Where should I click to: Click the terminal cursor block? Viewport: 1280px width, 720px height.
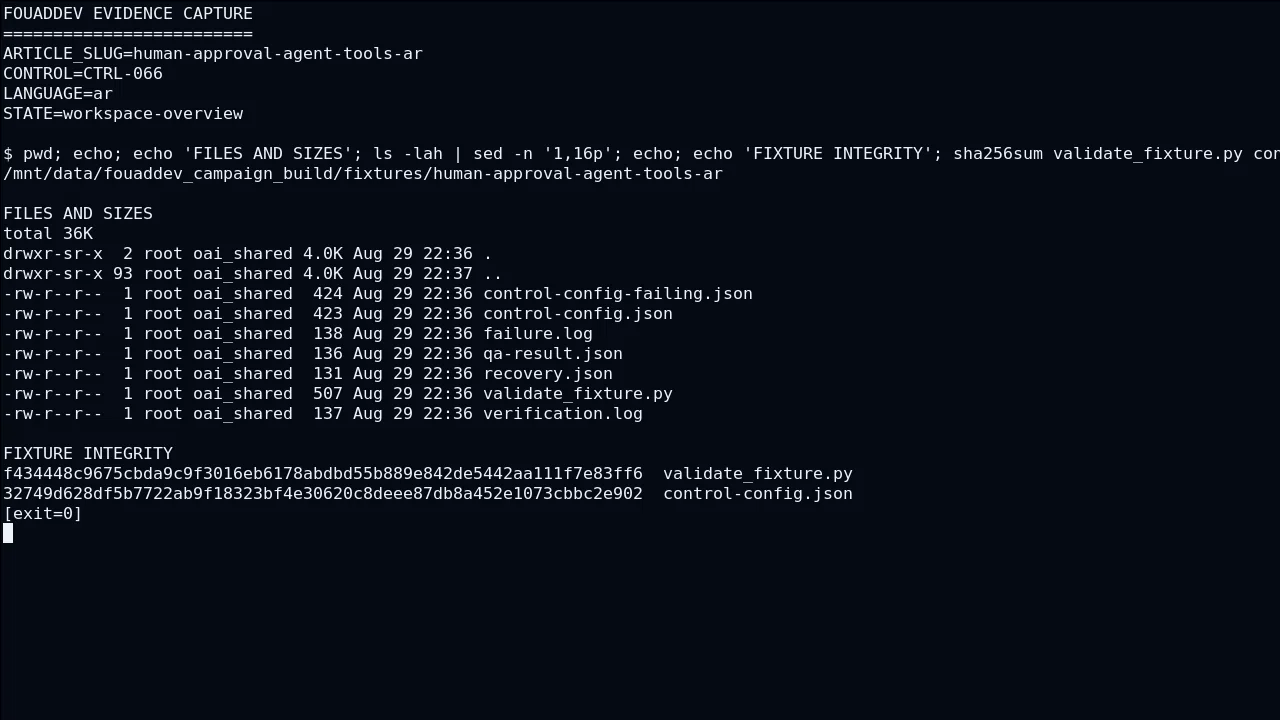[8, 533]
